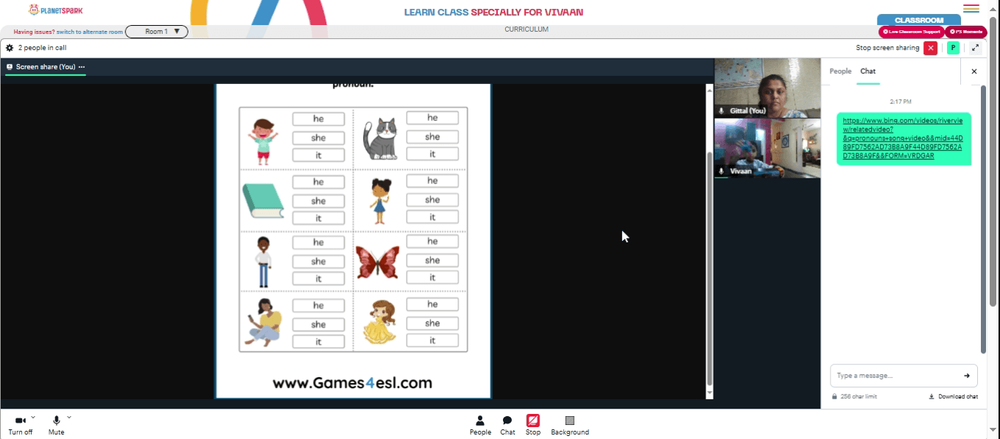Open the Background effects option

coord(570,425)
